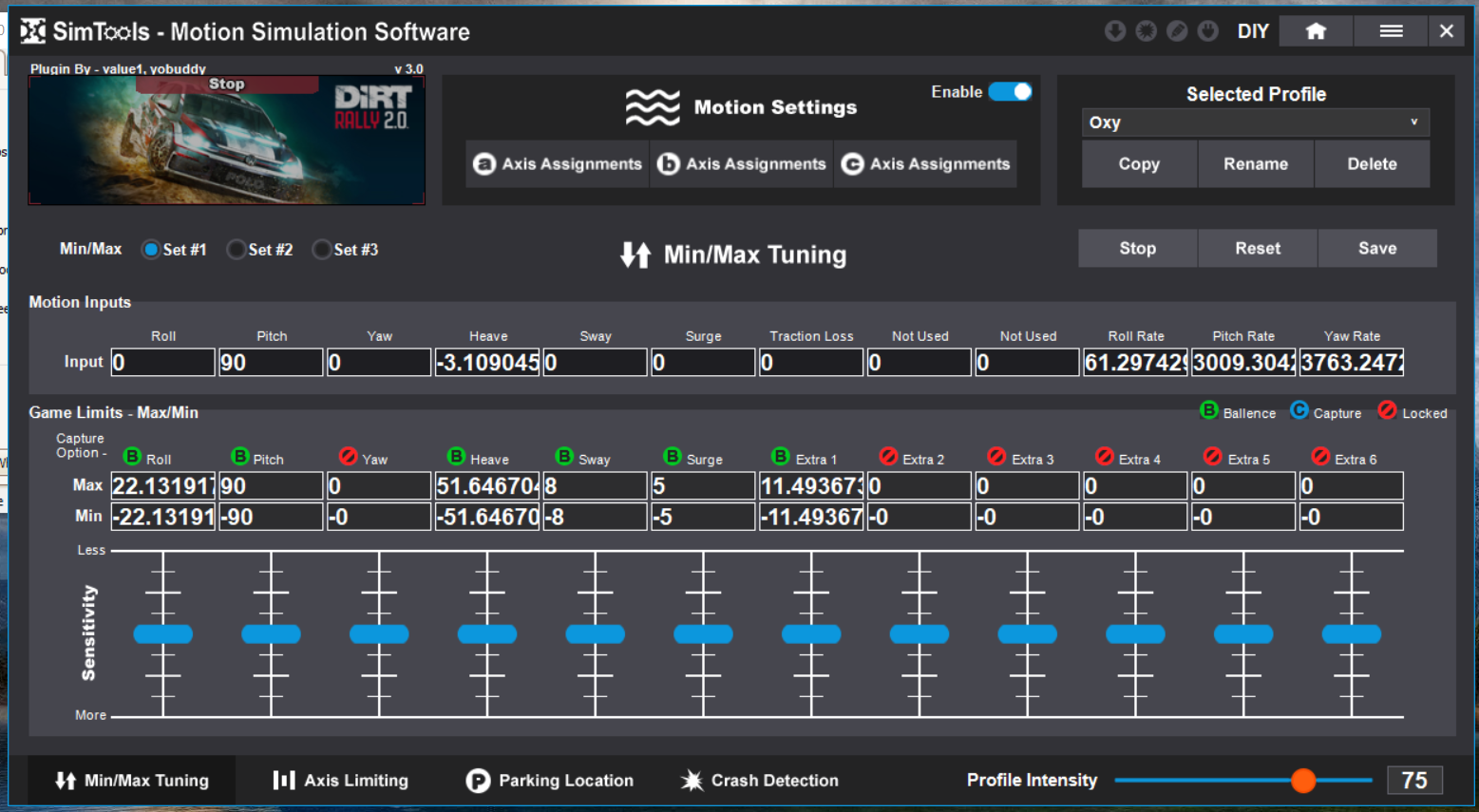Select Min/Max Set #2 radio button
This screenshot has width=1479, height=812.
(x=236, y=250)
